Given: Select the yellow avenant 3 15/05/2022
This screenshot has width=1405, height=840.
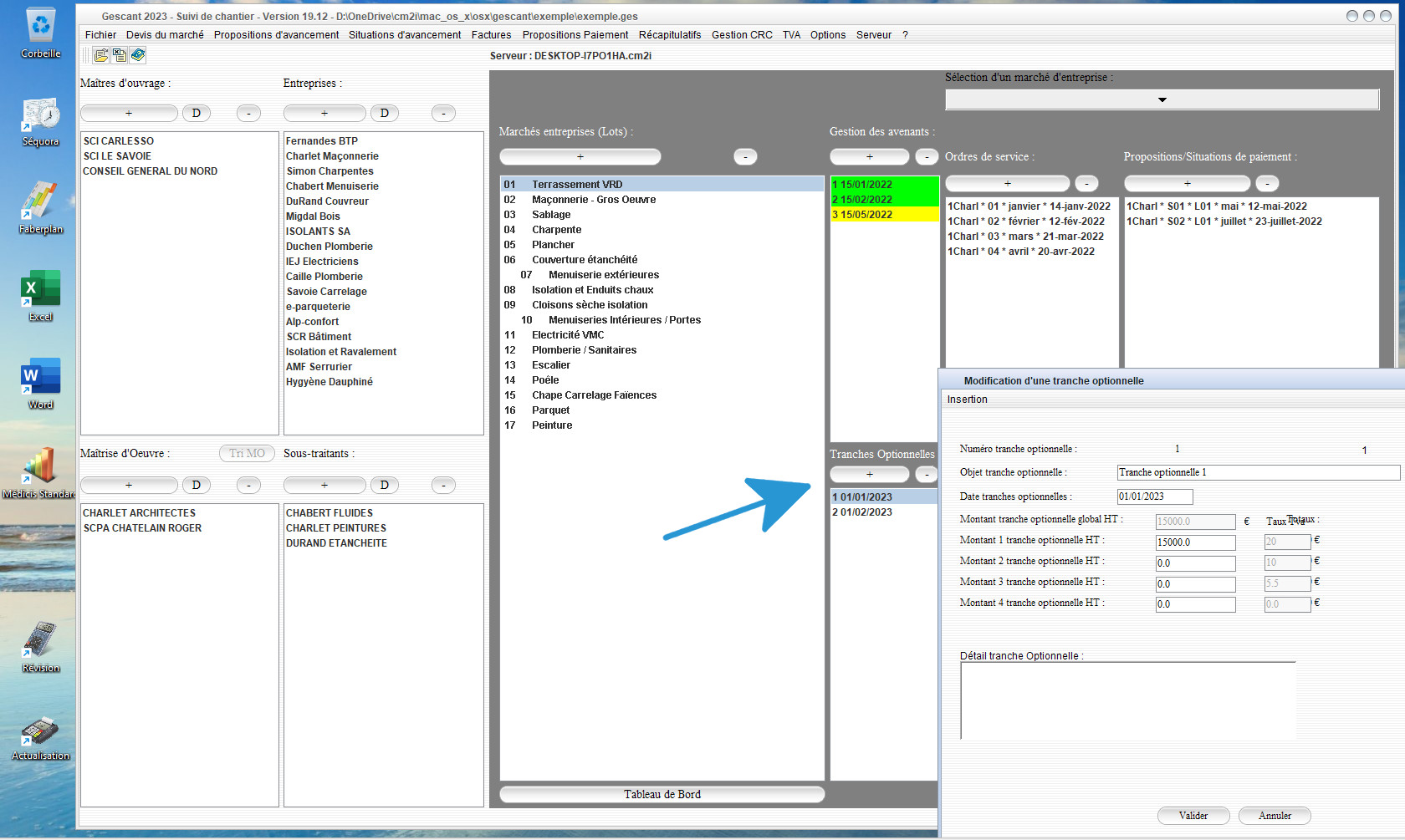Looking at the screenshot, I should tap(885, 215).
